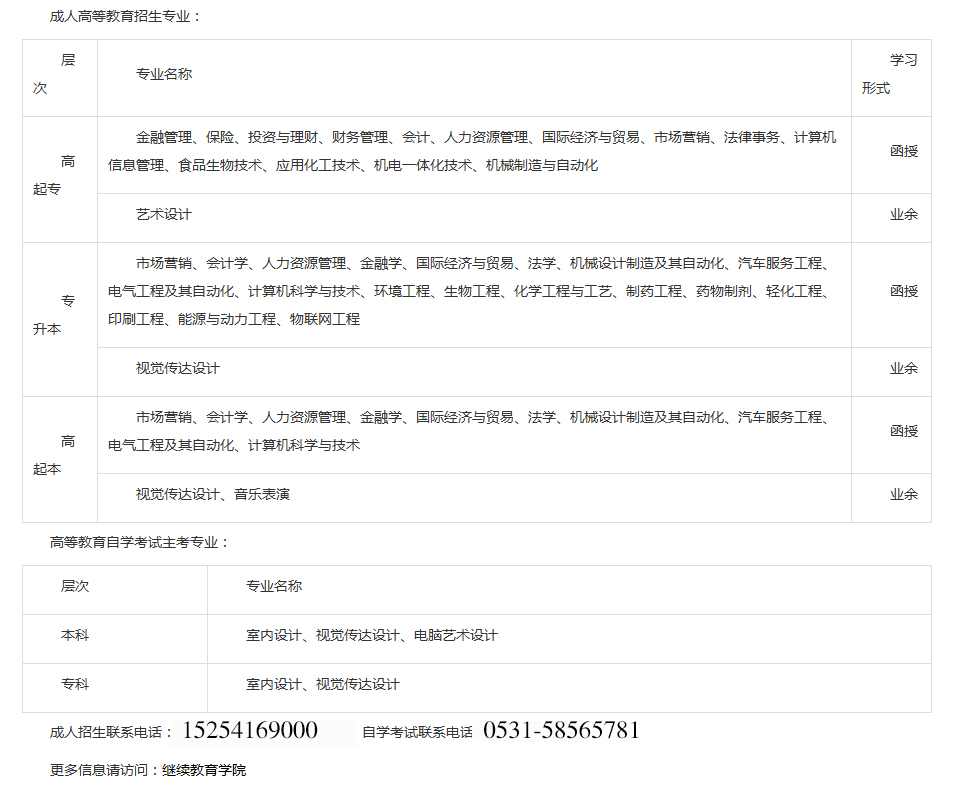Click the 层次 header cell in the first table
The image size is (967, 797).
[60, 78]
